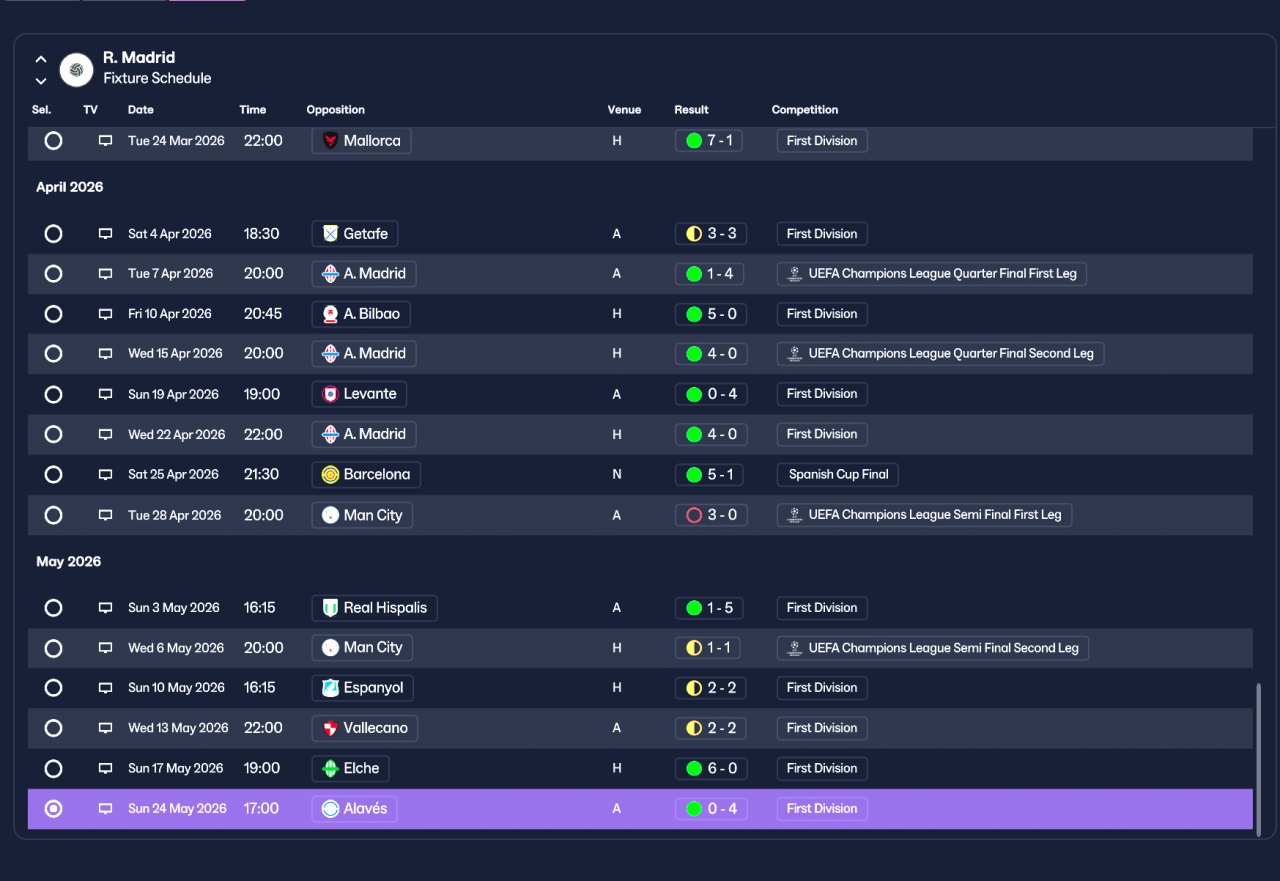Click the up chevron beside R. Madrid
The width and height of the screenshot is (1280, 881).
(41, 59)
